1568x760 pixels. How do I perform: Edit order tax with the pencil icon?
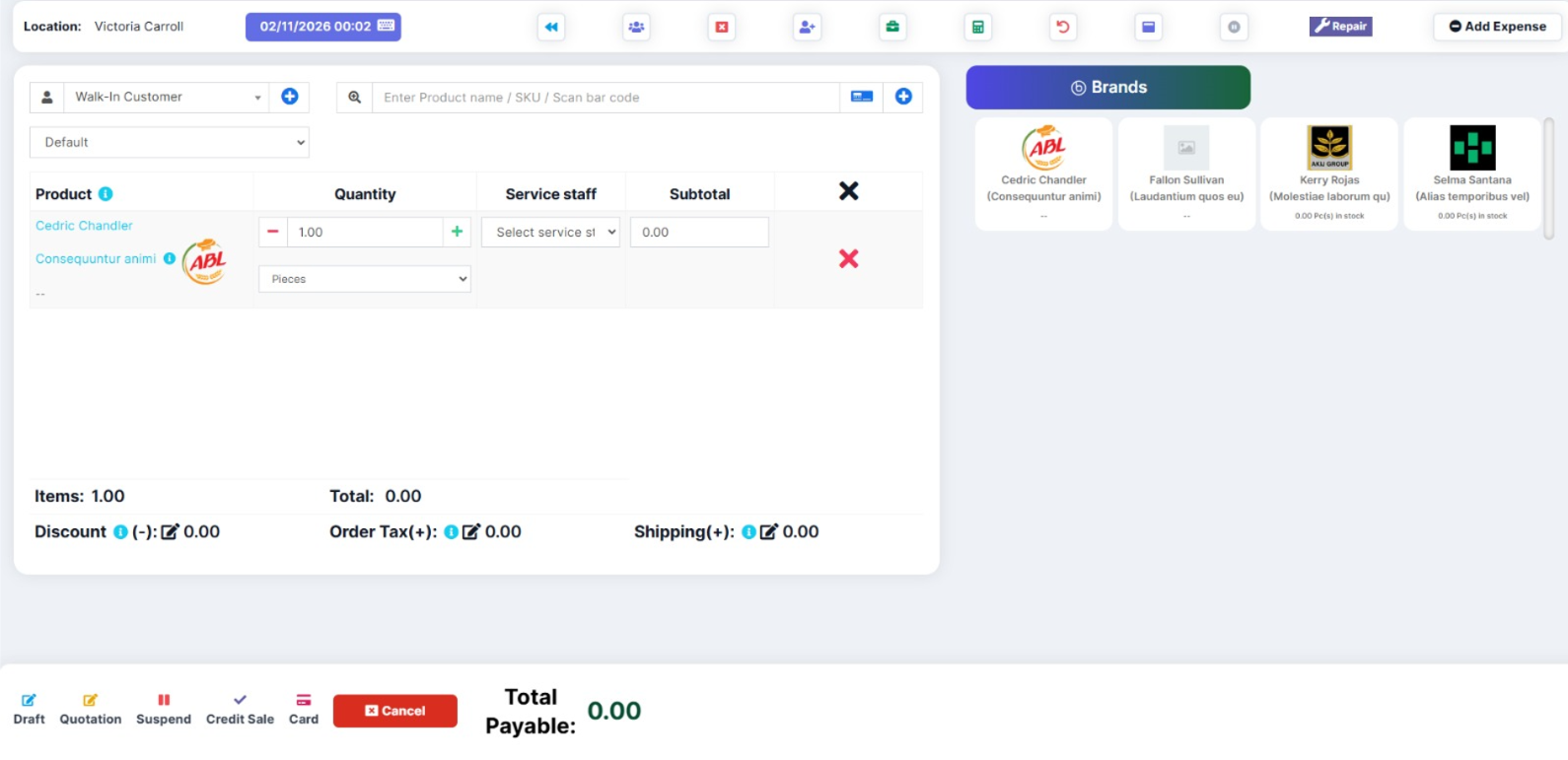[x=471, y=532]
